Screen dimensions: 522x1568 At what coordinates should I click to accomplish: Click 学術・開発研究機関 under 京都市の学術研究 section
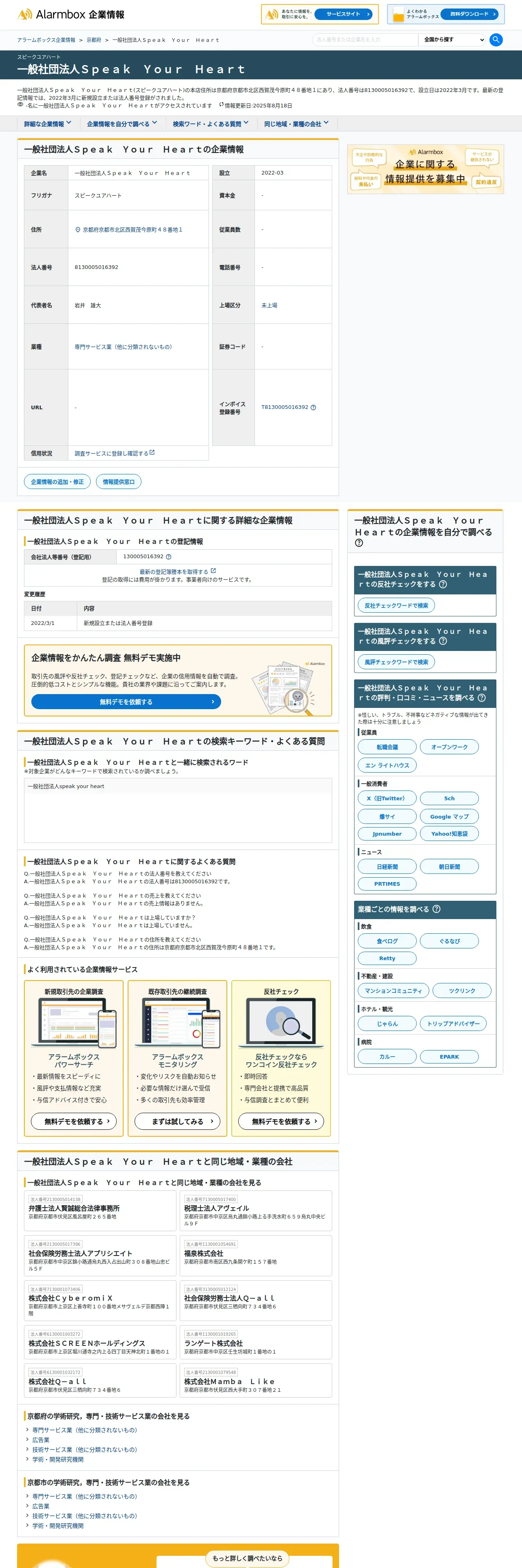pos(58,1526)
